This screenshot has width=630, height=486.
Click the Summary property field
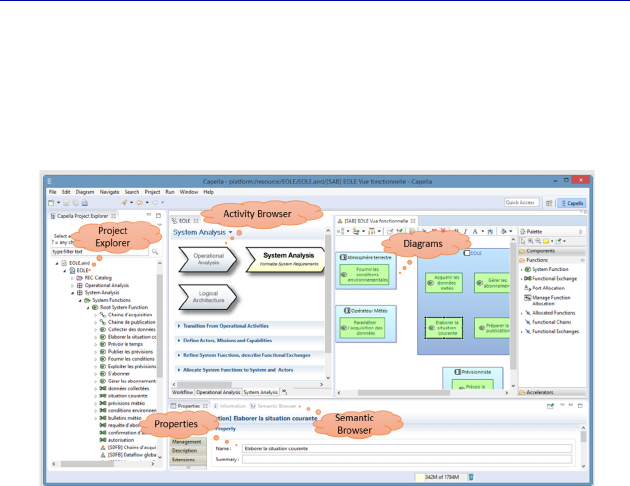407,459
